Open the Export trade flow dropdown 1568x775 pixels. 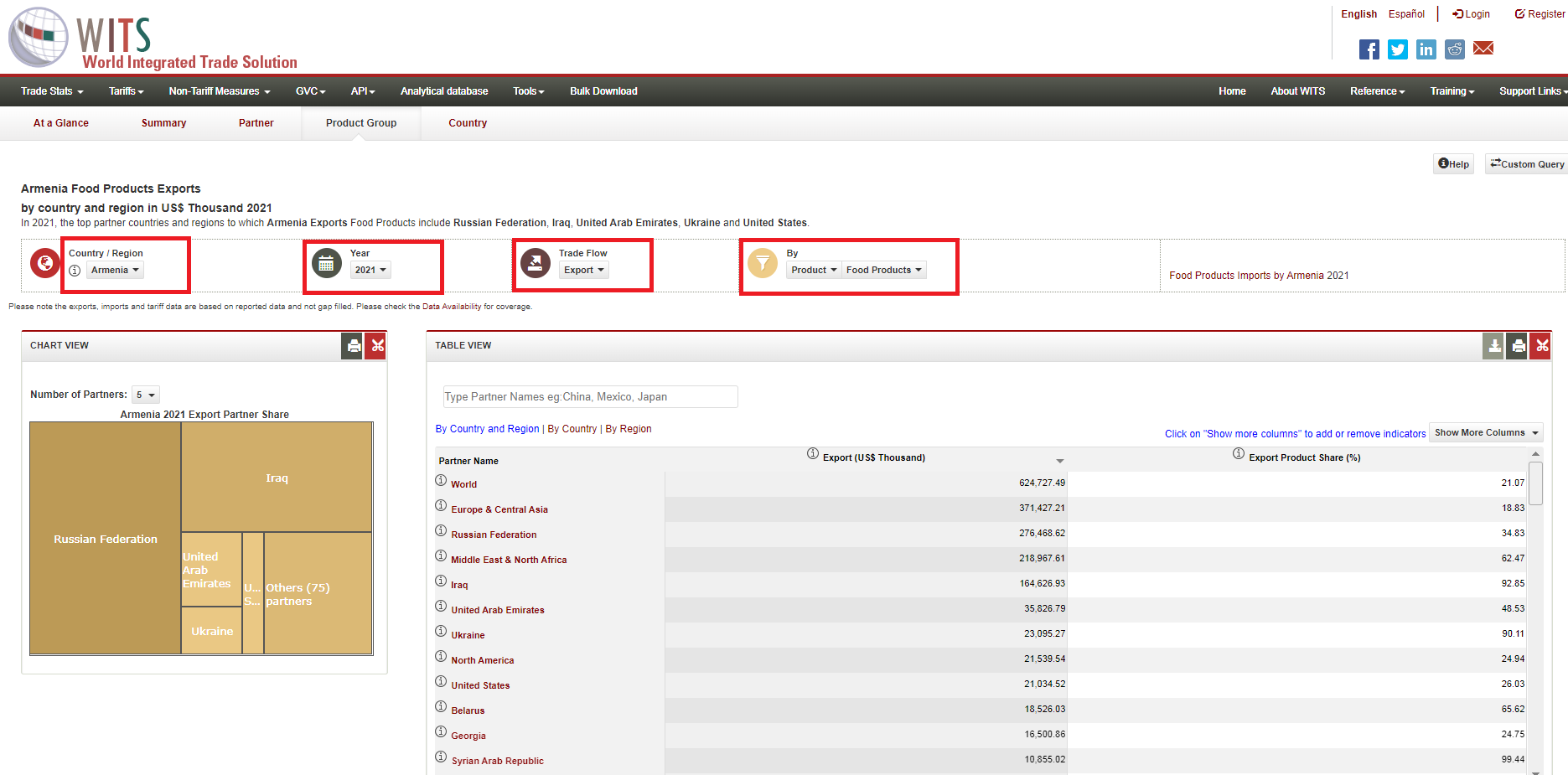583,270
